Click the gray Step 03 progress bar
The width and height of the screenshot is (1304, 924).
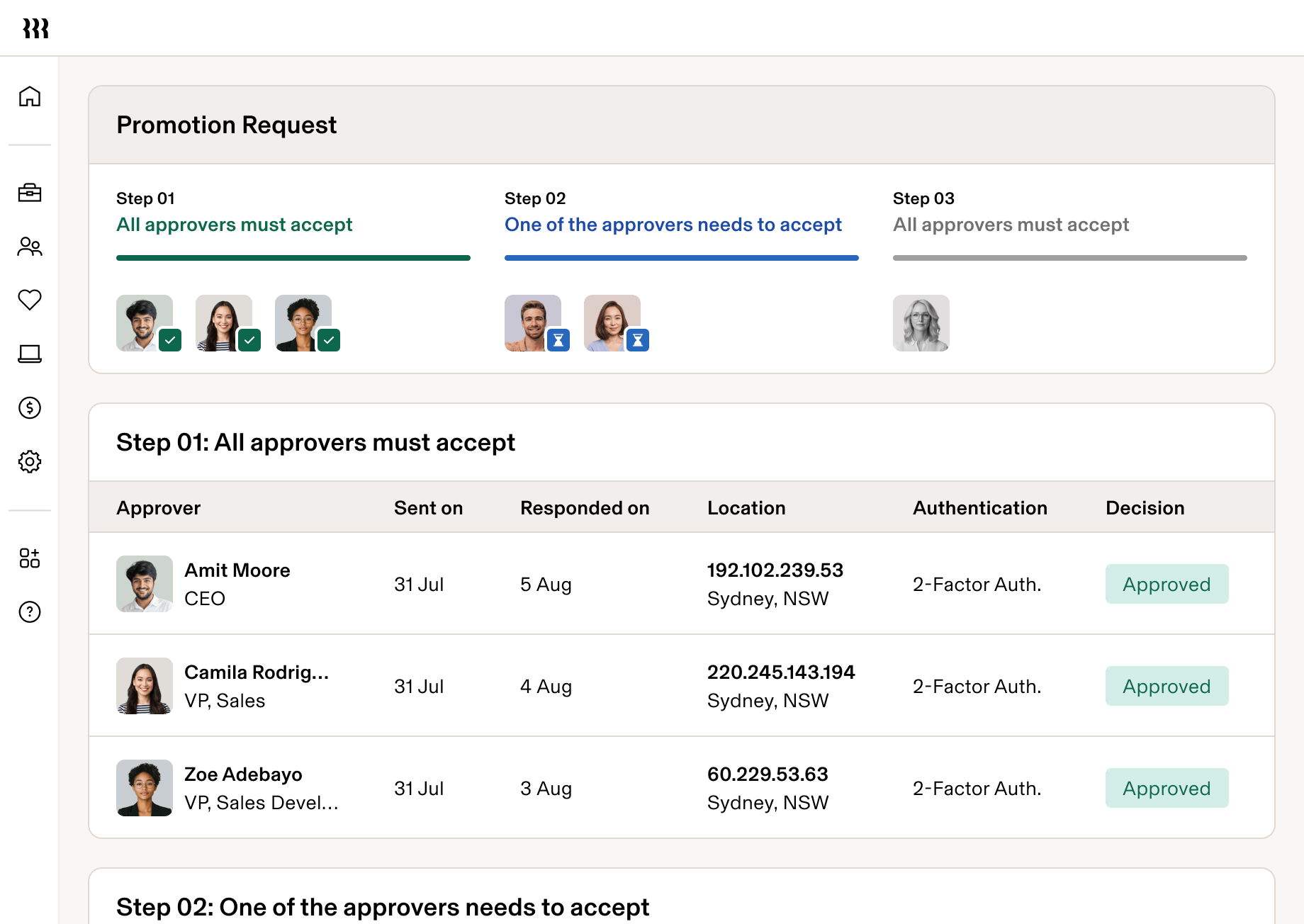coord(1070,258)
